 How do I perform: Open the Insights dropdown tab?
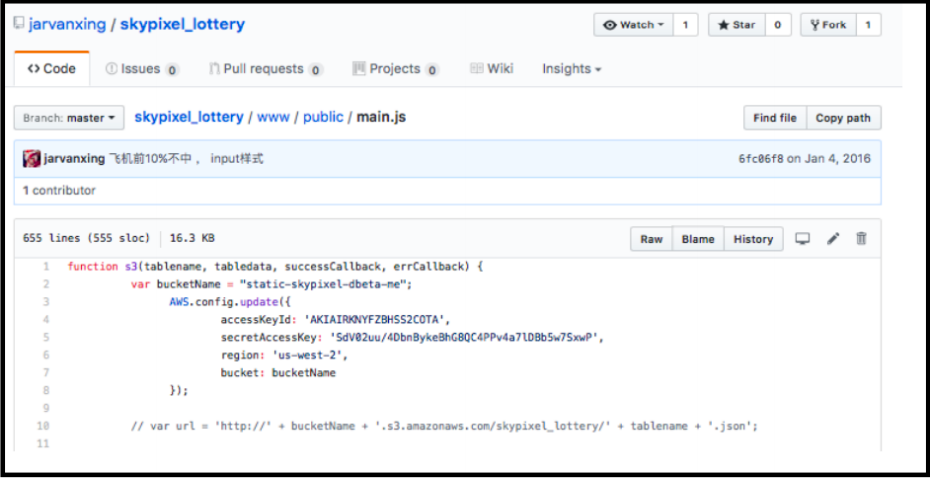(572, 69)
